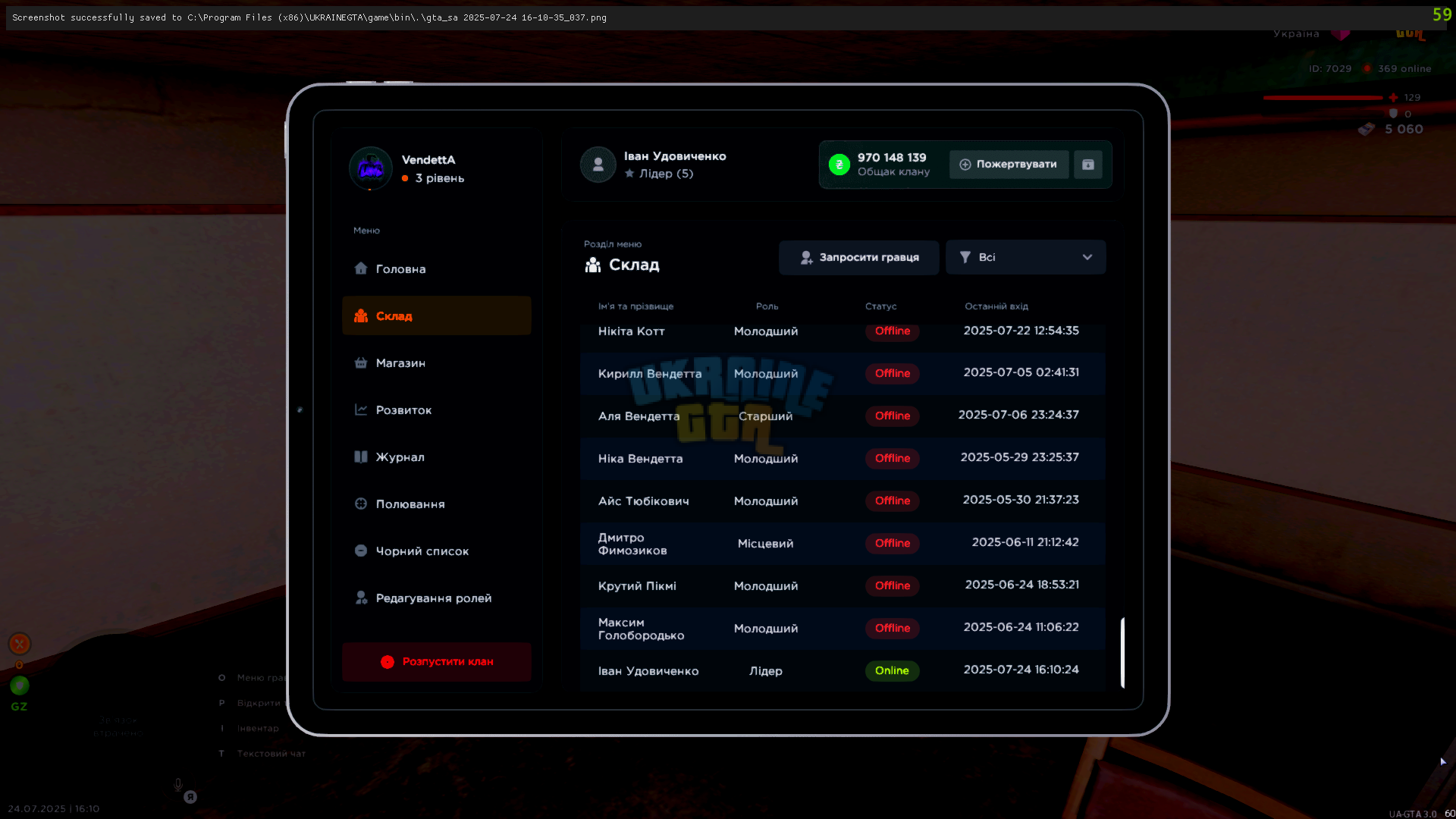
Task: Click the members list scrollbar thumb
Action: 1123,653
